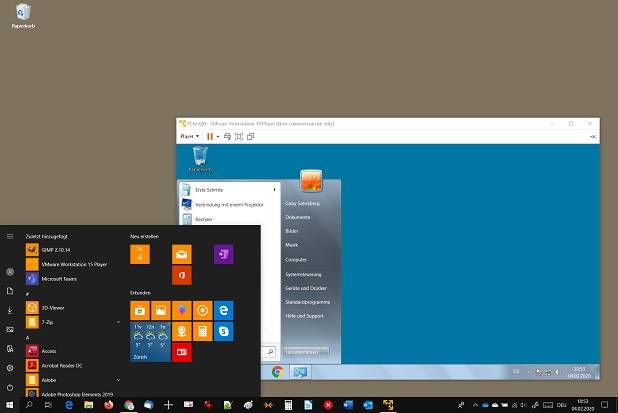Viewport: 618px width, 413px height.
Task: Open the Edge tile in start menu
Action: (223, 311)
